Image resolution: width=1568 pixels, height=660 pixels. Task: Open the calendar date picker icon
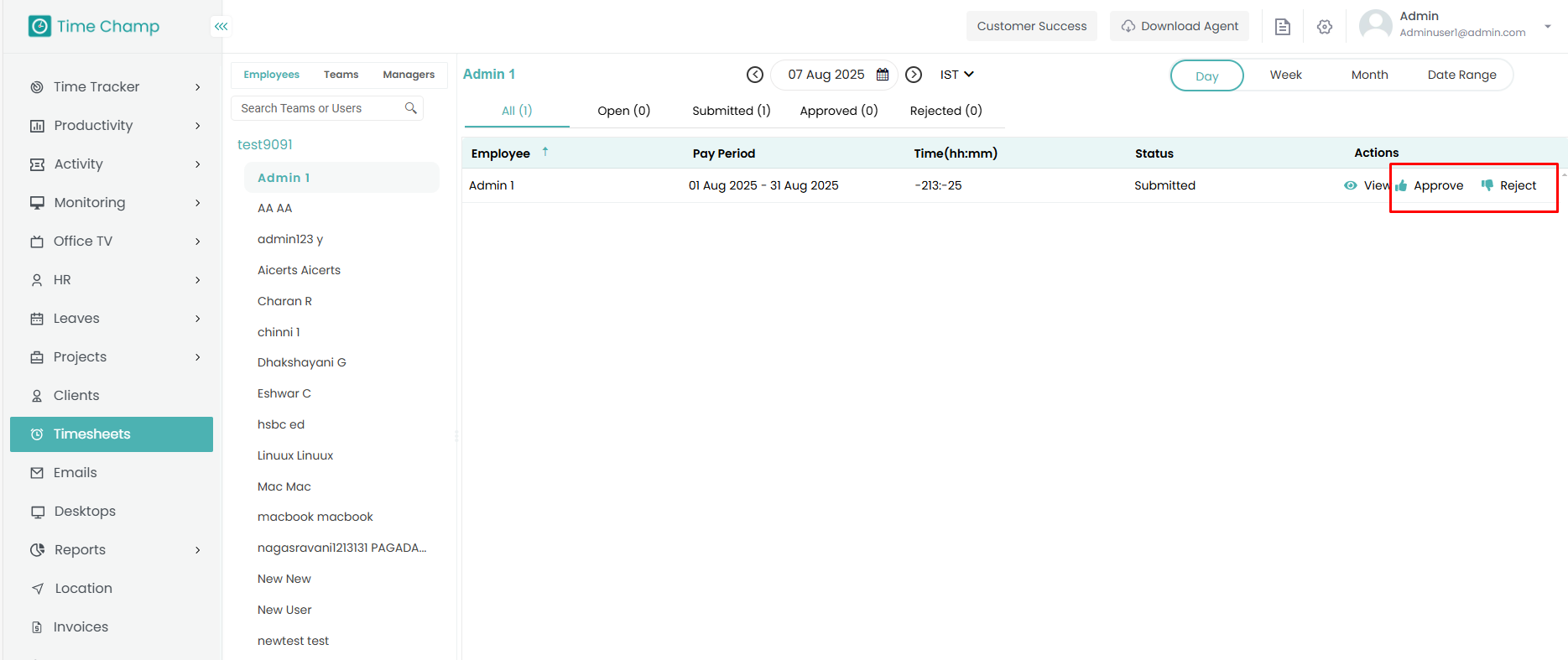[x=883, y=75]
